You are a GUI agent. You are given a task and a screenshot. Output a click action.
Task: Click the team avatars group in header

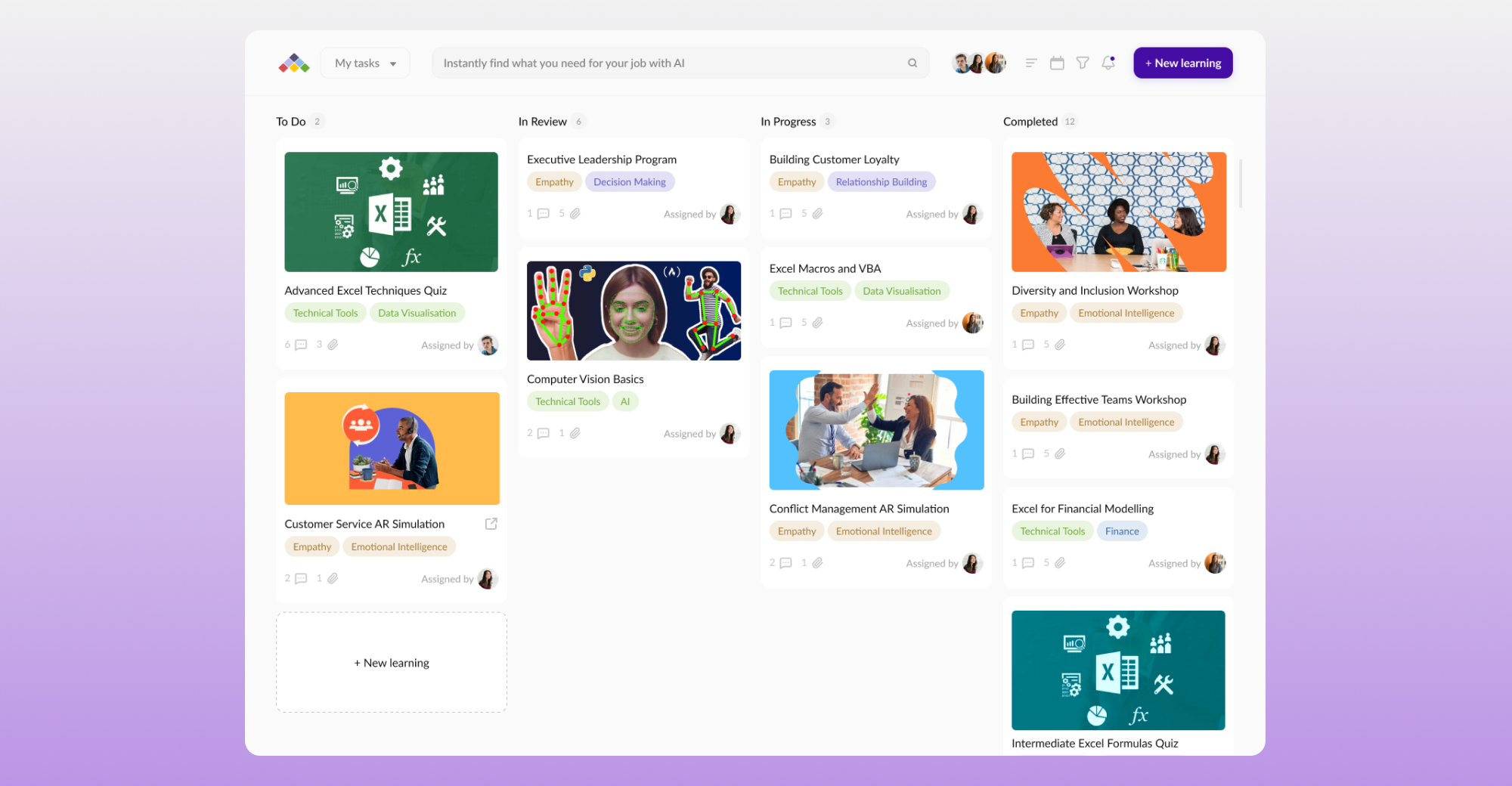coord(979,63)
